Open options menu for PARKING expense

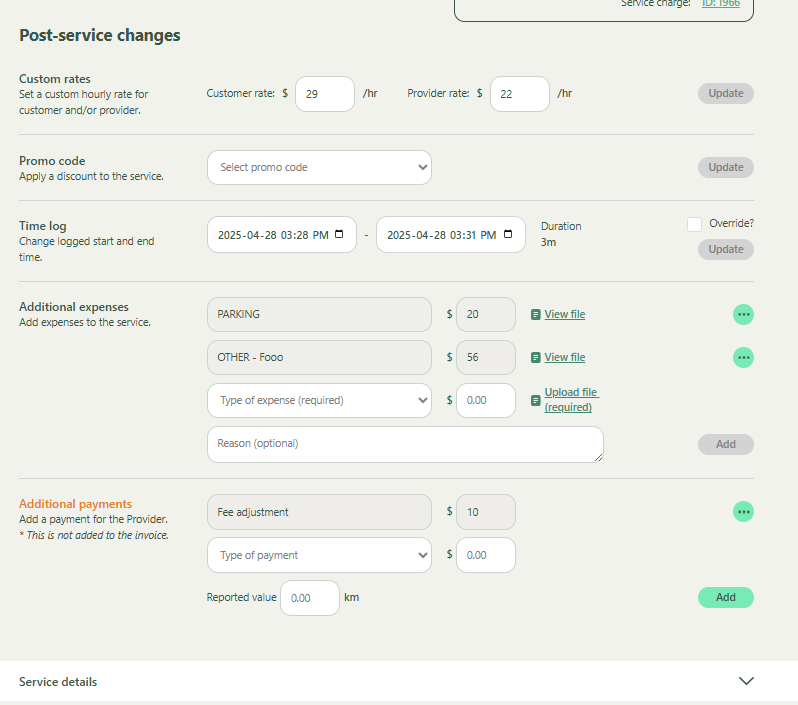click(743, 314)
